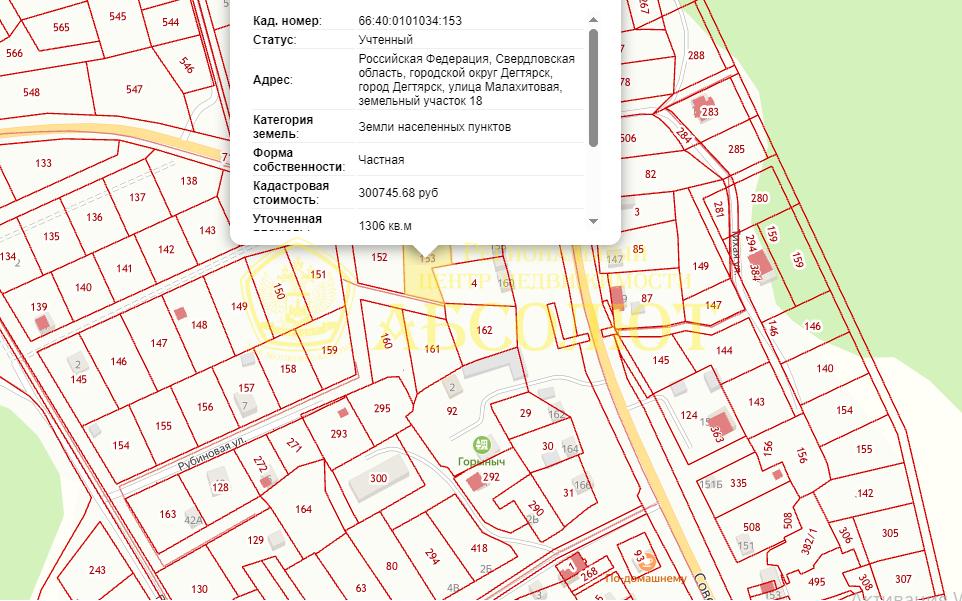Click the popup scrollbar down arrow

pyautogui.click(x=593, y=221)
